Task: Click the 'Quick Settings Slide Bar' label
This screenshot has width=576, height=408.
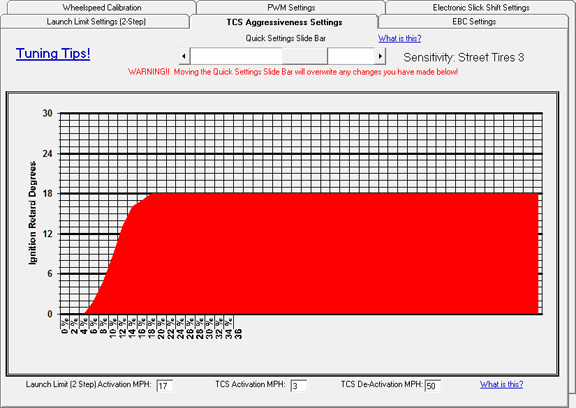Action: [x=285, y=38]
